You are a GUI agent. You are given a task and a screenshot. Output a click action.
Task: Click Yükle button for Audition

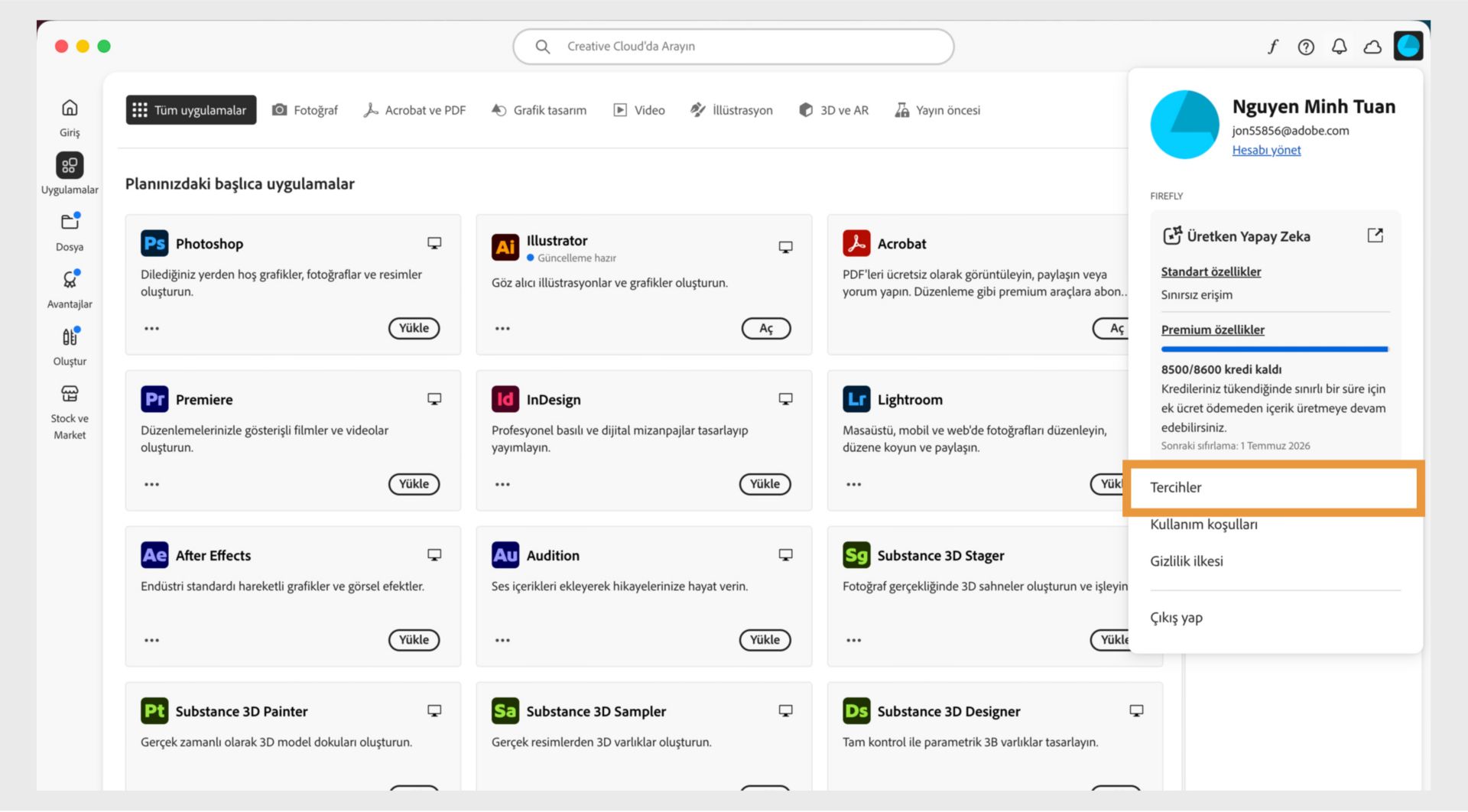765,641
